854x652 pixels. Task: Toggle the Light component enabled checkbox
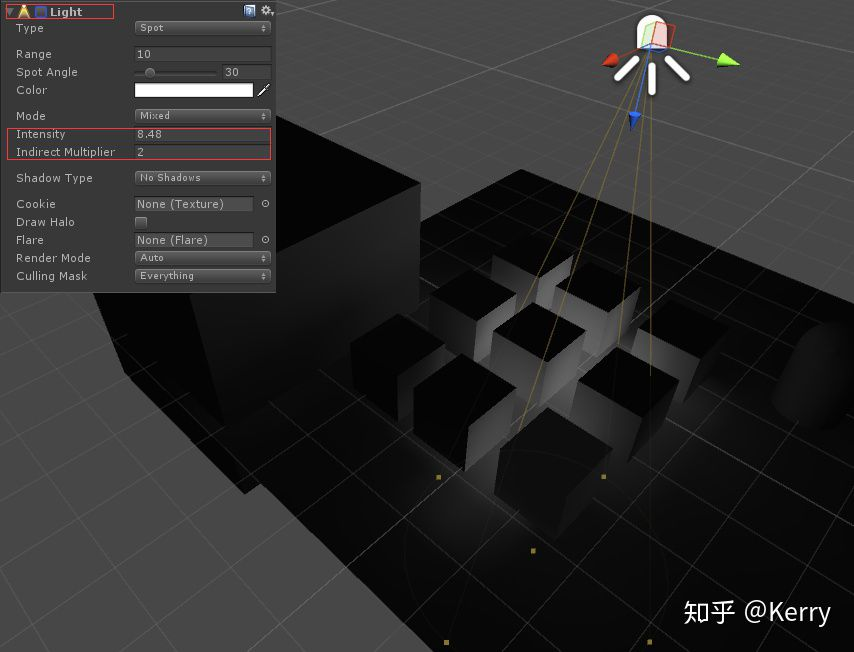click(x=39, y=11)
